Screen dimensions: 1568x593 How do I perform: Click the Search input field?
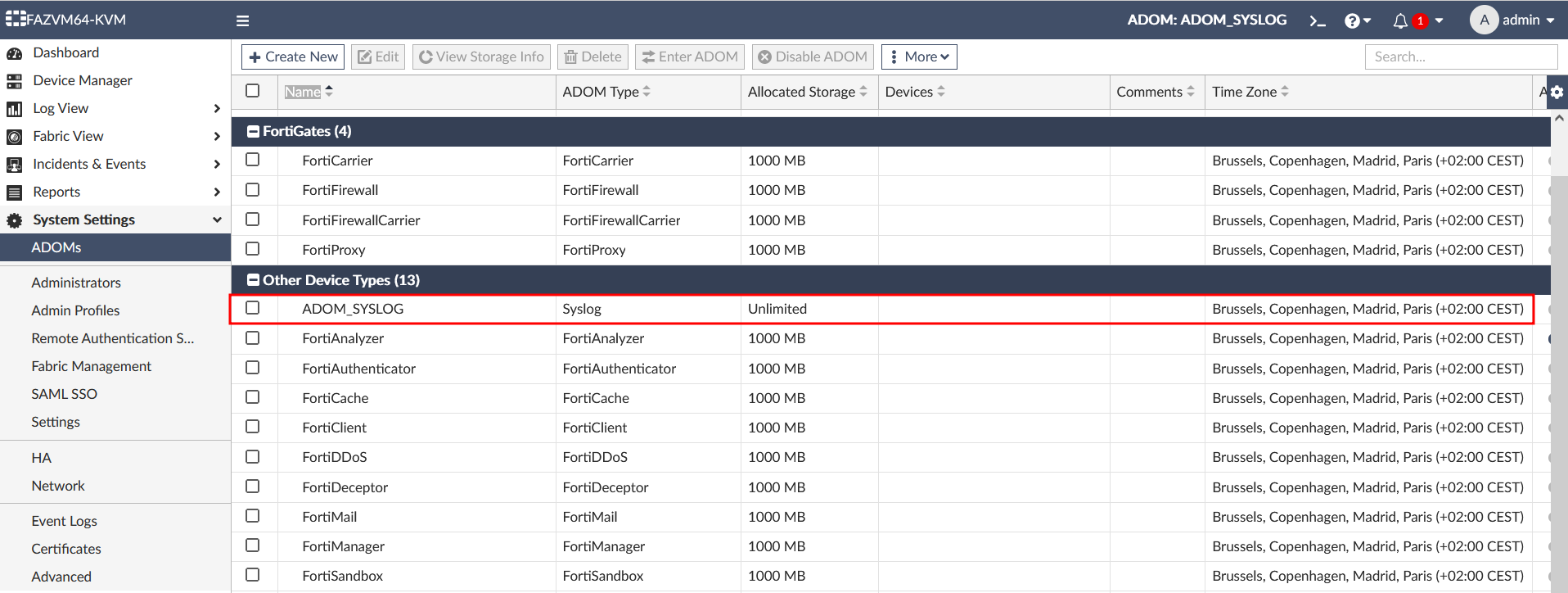coord(1460,57)
